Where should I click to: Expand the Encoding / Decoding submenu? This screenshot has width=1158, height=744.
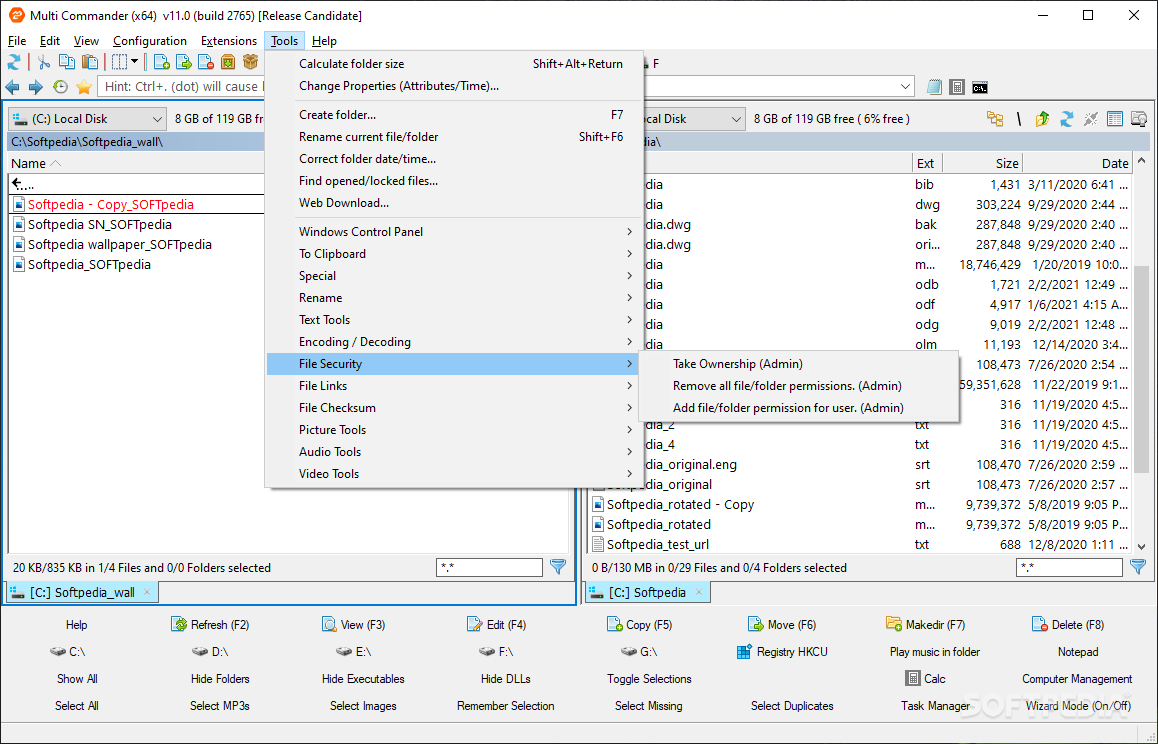pyautogui.click(x=455, y=341)
